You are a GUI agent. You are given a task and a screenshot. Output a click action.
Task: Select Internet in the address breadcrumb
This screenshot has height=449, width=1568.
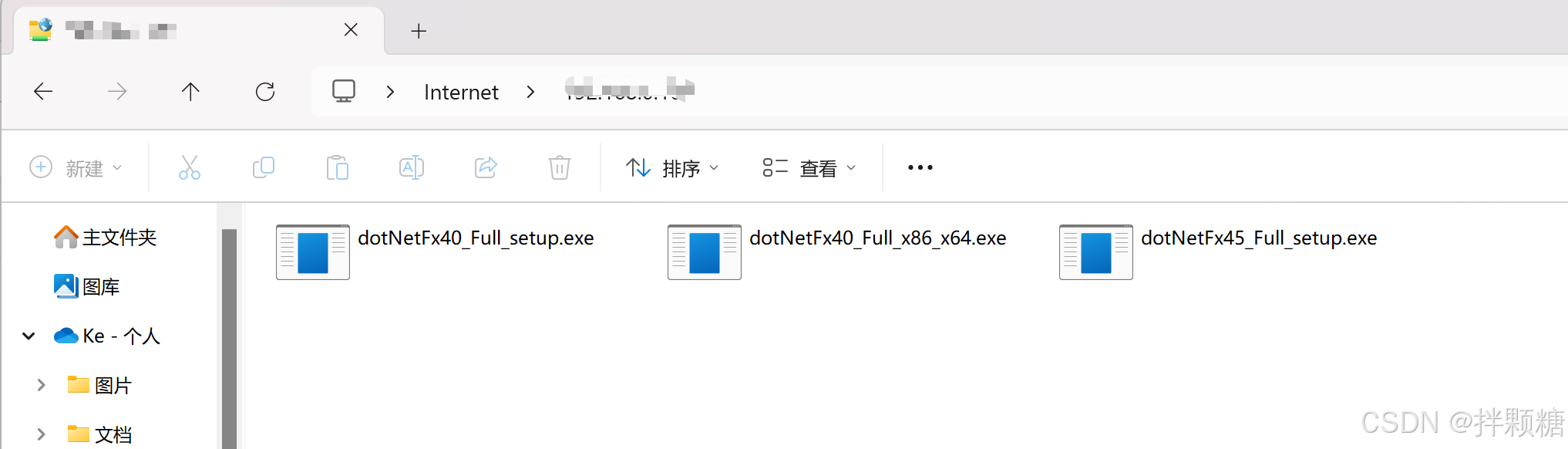(x=461, y=93)
